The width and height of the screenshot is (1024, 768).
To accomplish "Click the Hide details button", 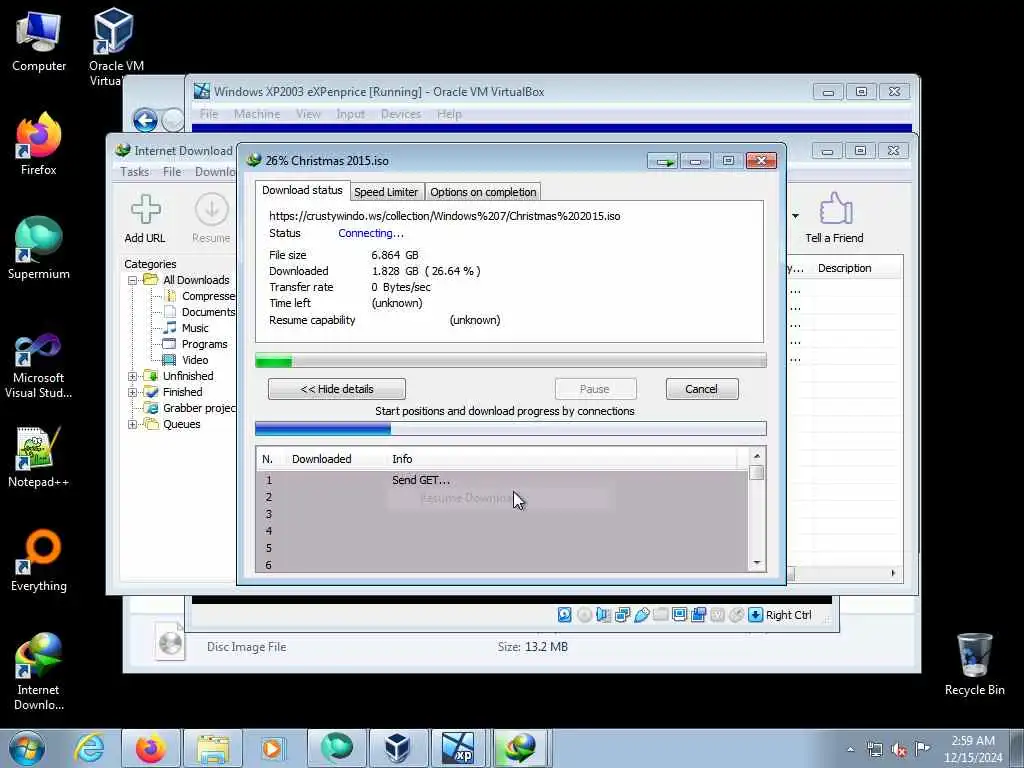I will [x=337, y=389].
